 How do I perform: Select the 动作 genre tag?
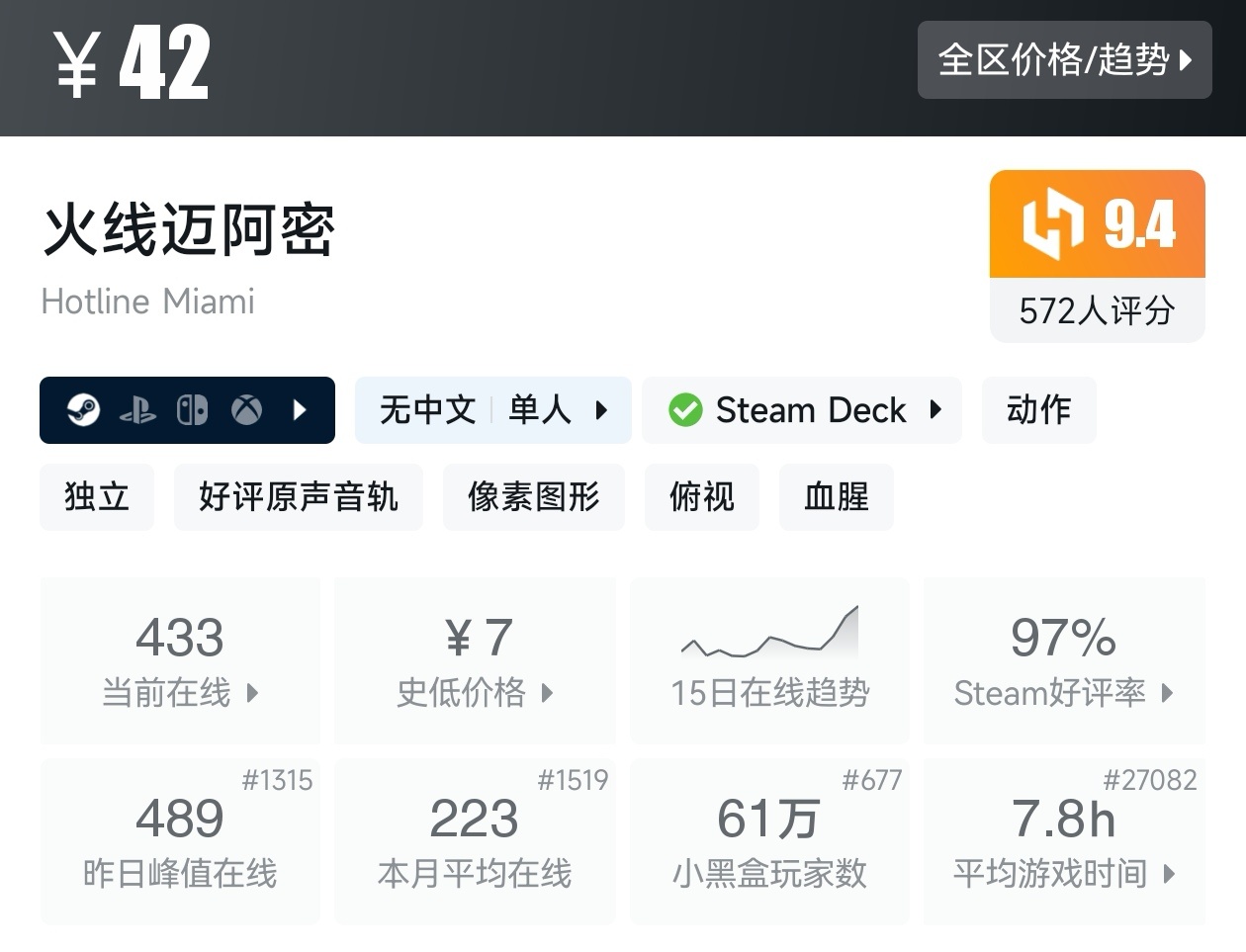(x=1038, y=409)
